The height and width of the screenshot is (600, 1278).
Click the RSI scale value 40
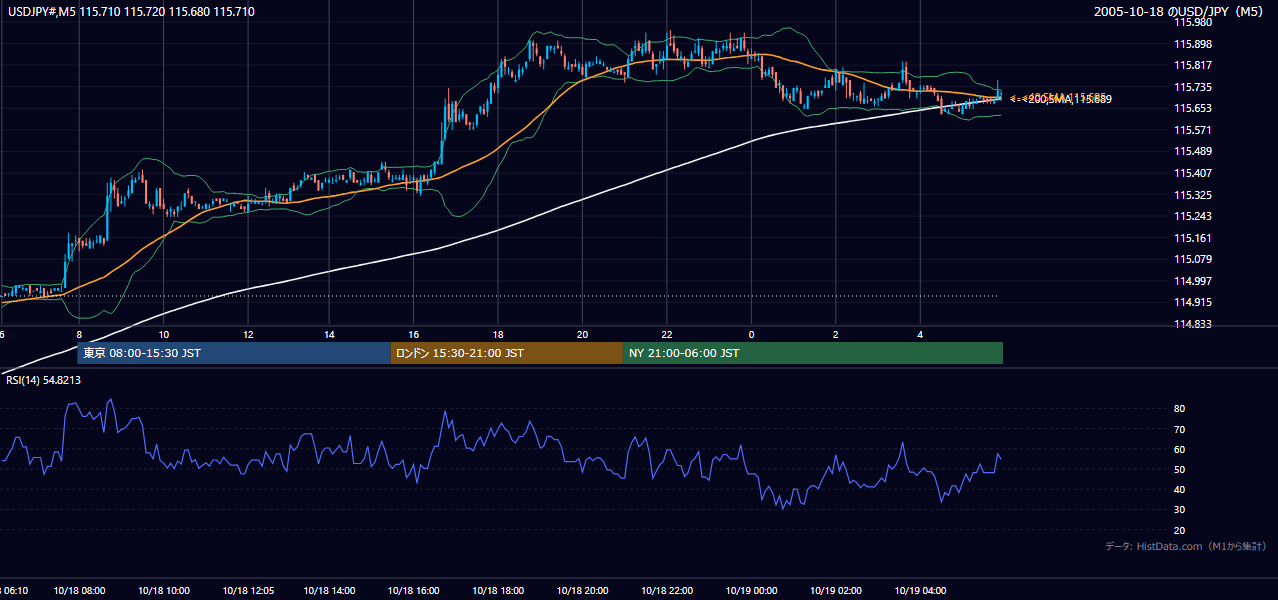pyautogui.click(x=1180, y=490)
